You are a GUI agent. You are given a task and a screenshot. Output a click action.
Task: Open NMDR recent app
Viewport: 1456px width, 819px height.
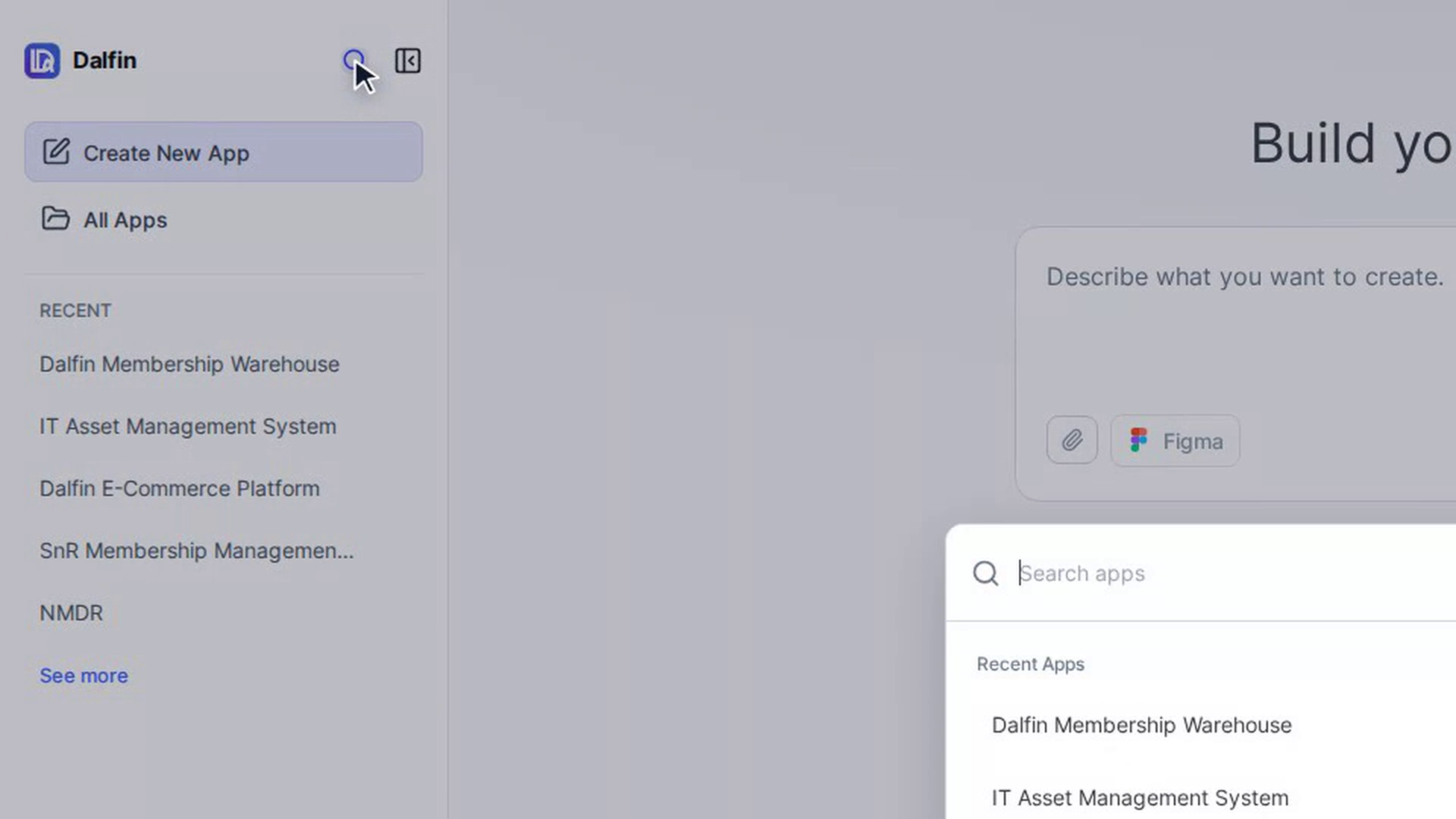[x=71, y=613]
